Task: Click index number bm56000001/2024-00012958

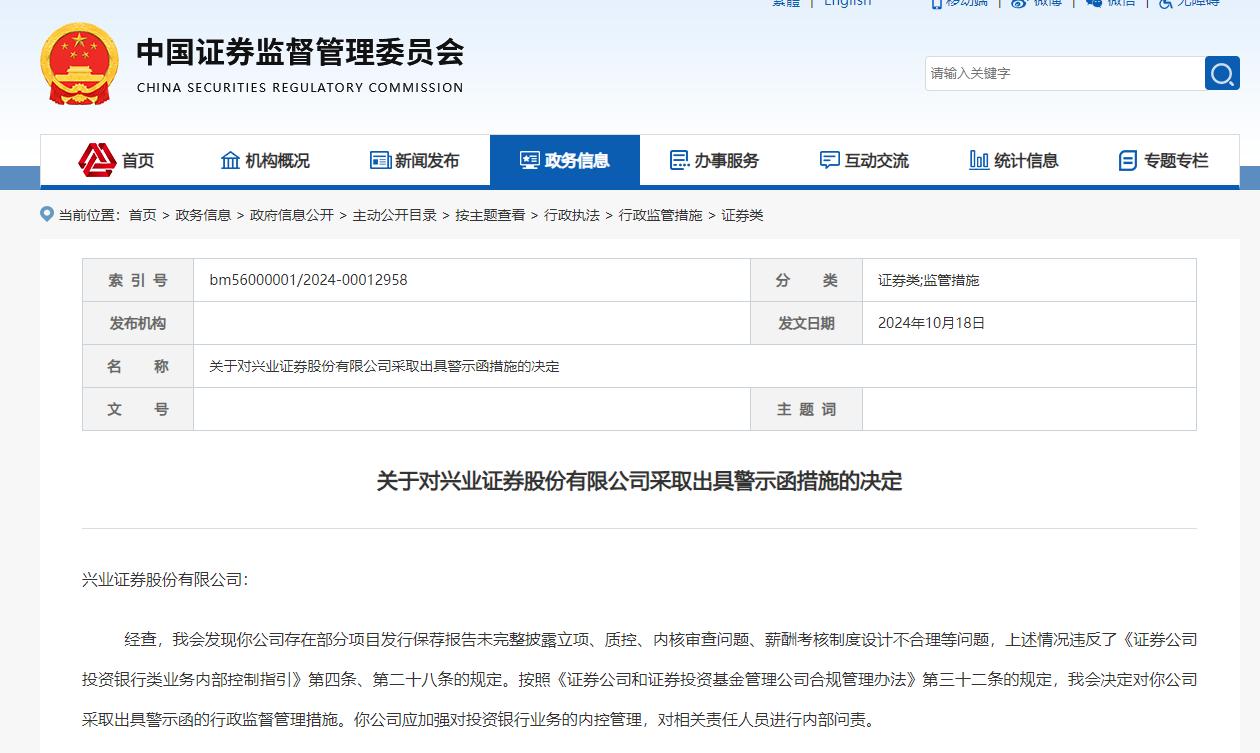Action: click(x=308, y=280)
